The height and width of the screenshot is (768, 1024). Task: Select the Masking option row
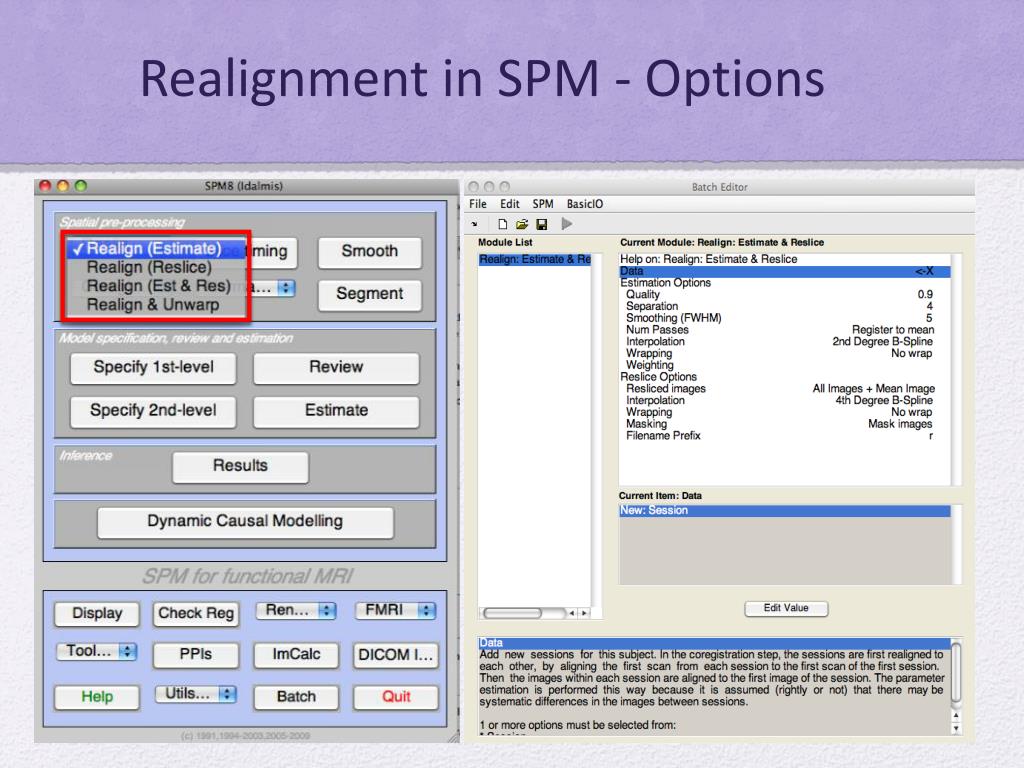point(784,424)
